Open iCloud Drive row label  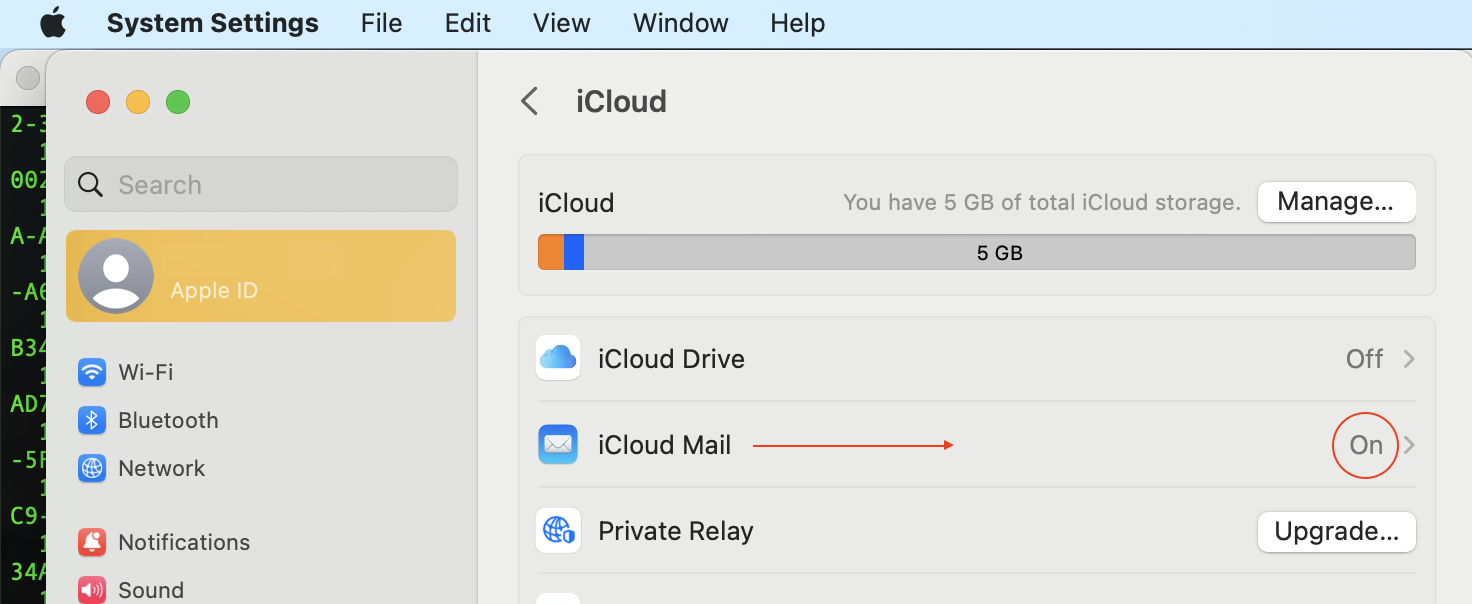[x=671, y=359]
